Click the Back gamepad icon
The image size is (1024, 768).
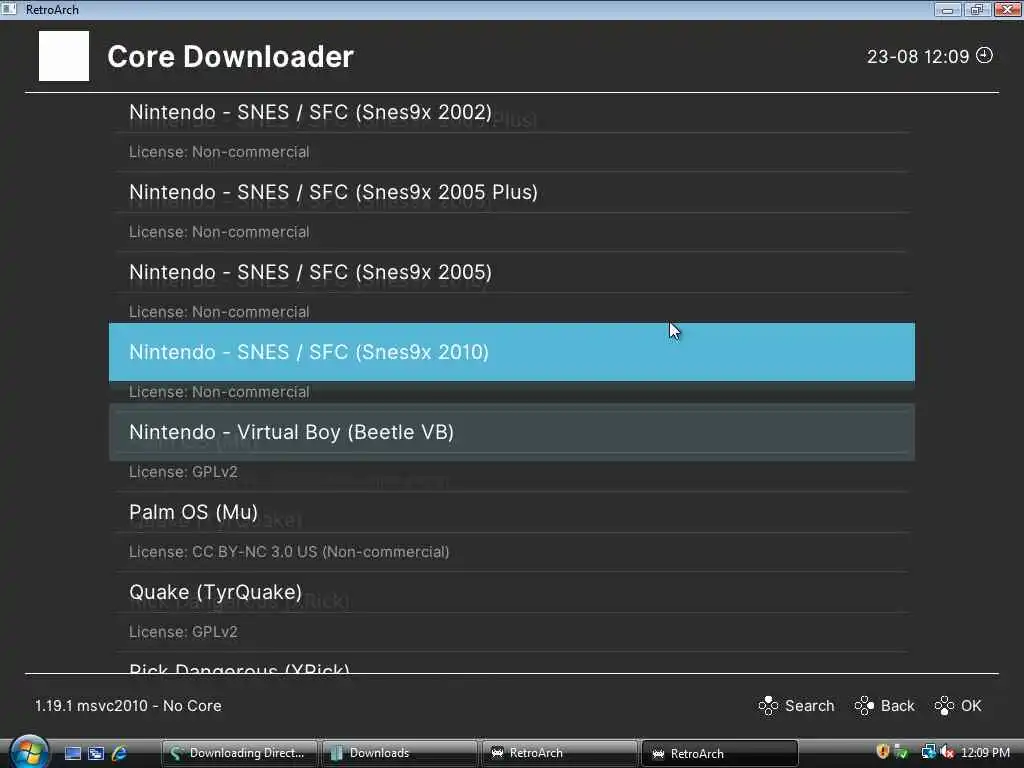click(864, 706)
